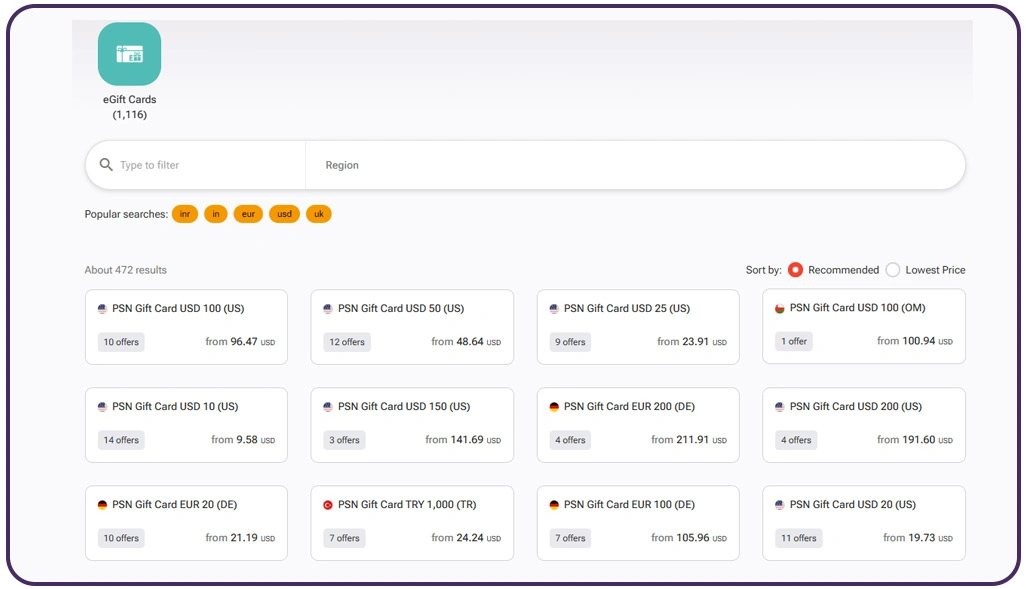Viewport: 1026px width, 589px height.
Task: Click the inr popular search chip
Action: (x=185, y=213)
